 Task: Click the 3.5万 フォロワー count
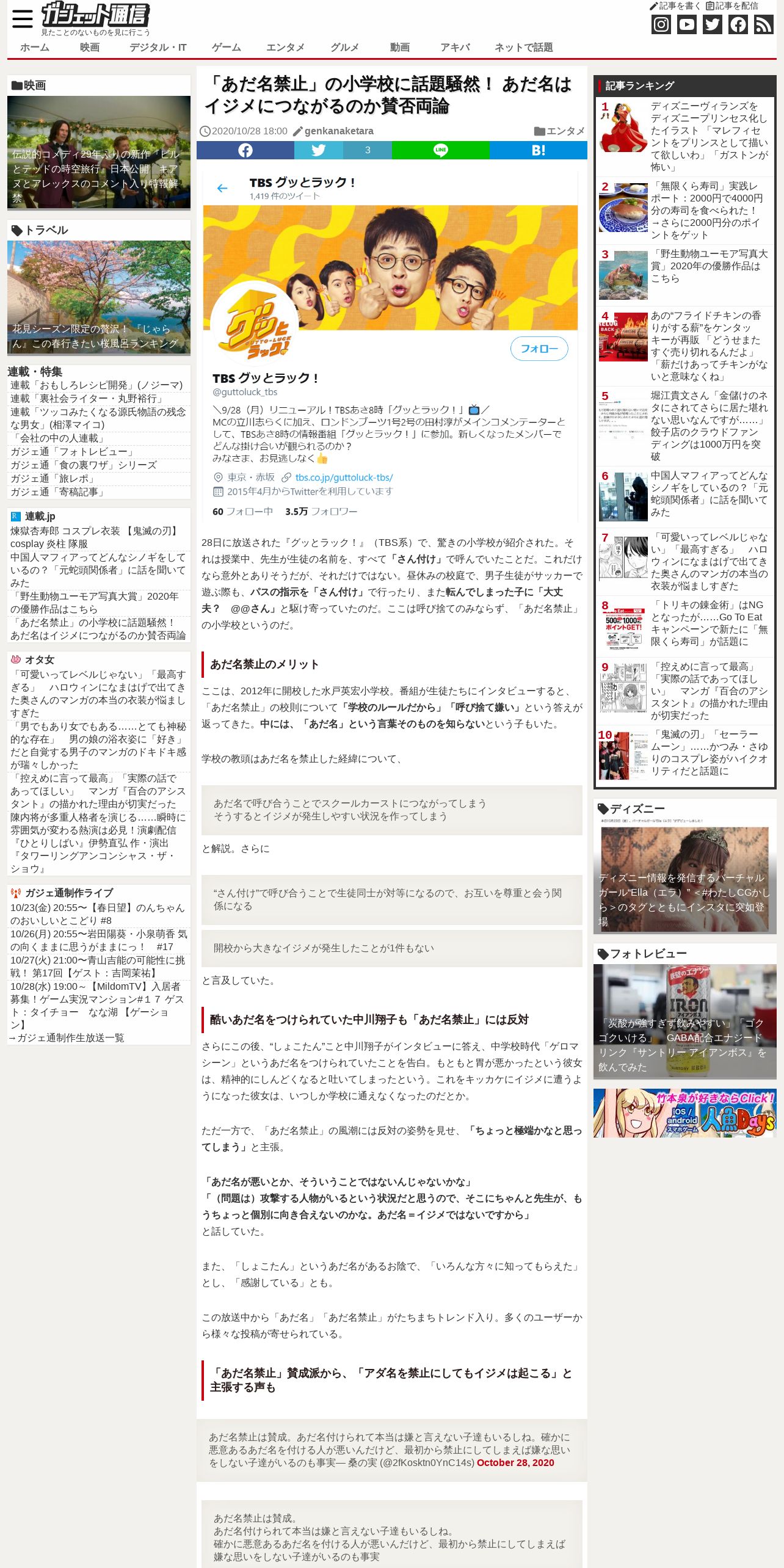coord(321,512)
